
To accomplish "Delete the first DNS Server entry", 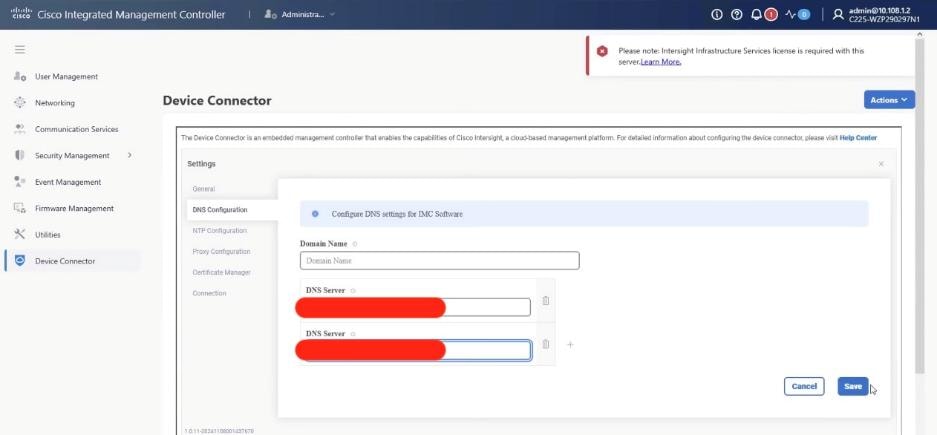I will pos(546,301).
